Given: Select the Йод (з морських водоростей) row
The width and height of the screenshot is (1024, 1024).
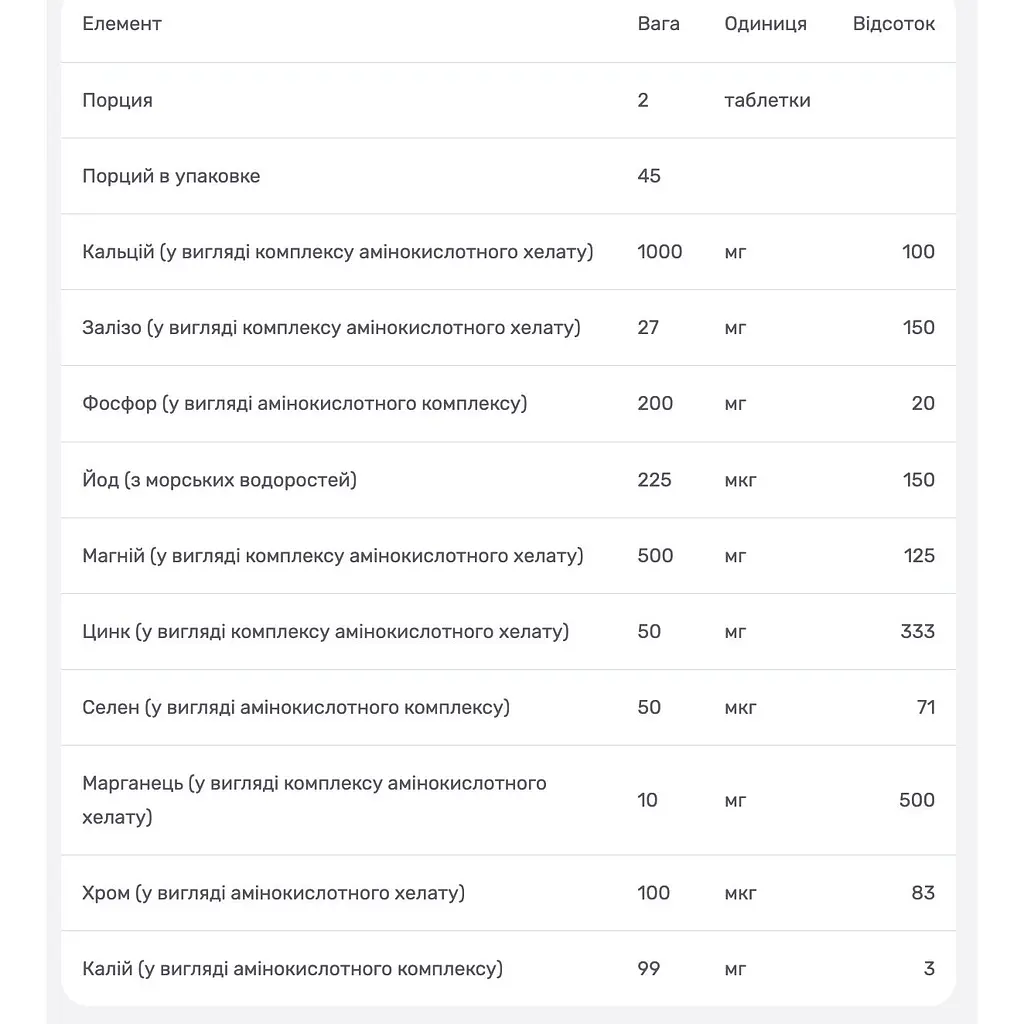Looking at the screenshot, I should point(508,480).
